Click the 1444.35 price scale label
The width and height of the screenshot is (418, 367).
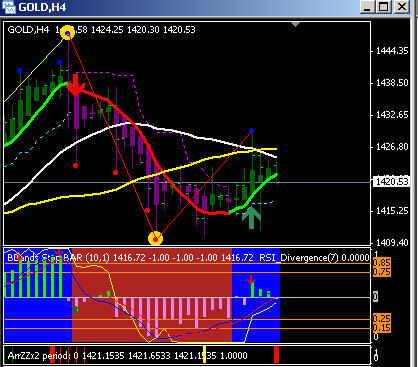pos(392,51)
